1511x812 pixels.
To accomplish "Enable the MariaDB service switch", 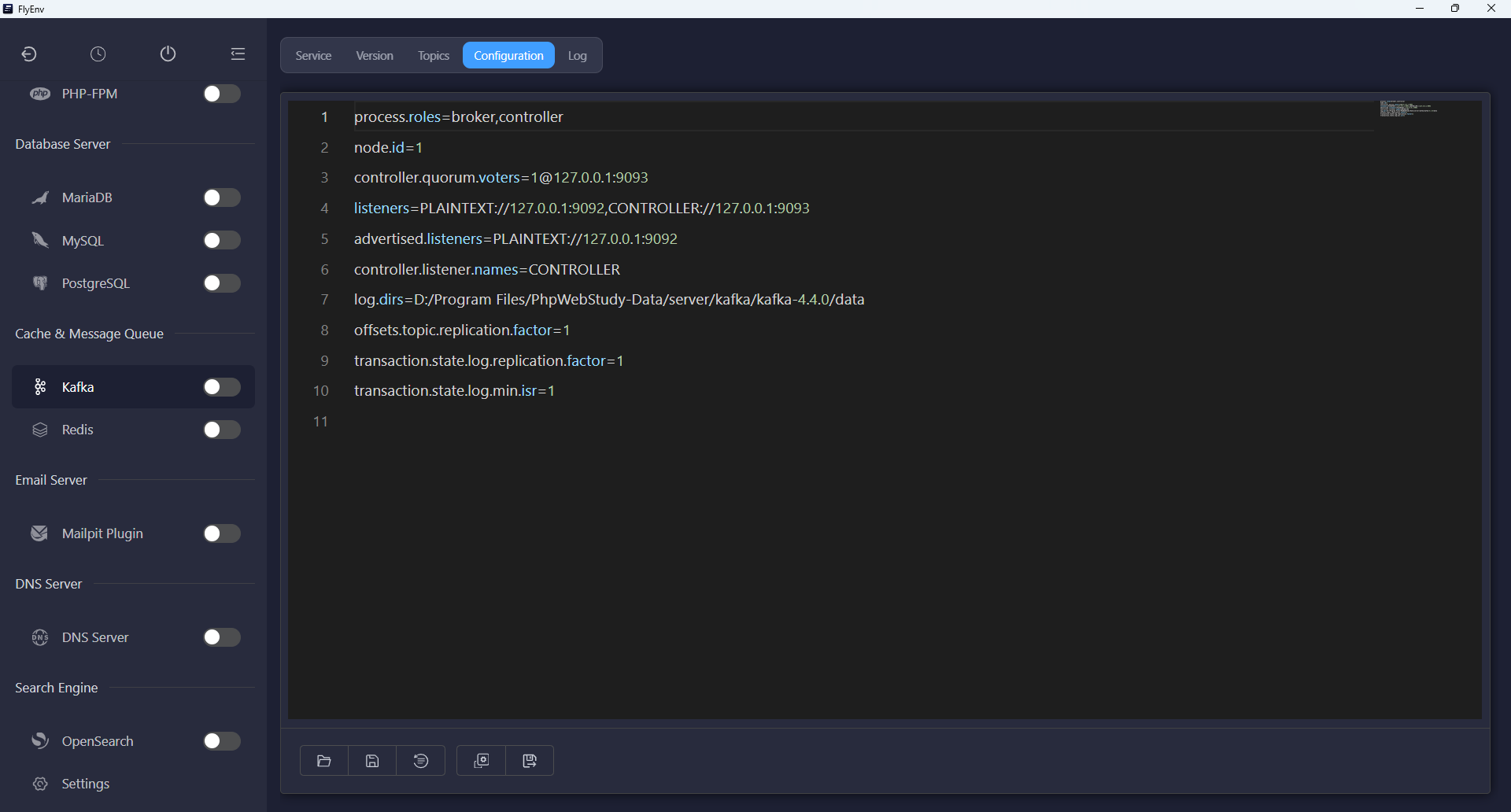I will click(x=222, y=197).
